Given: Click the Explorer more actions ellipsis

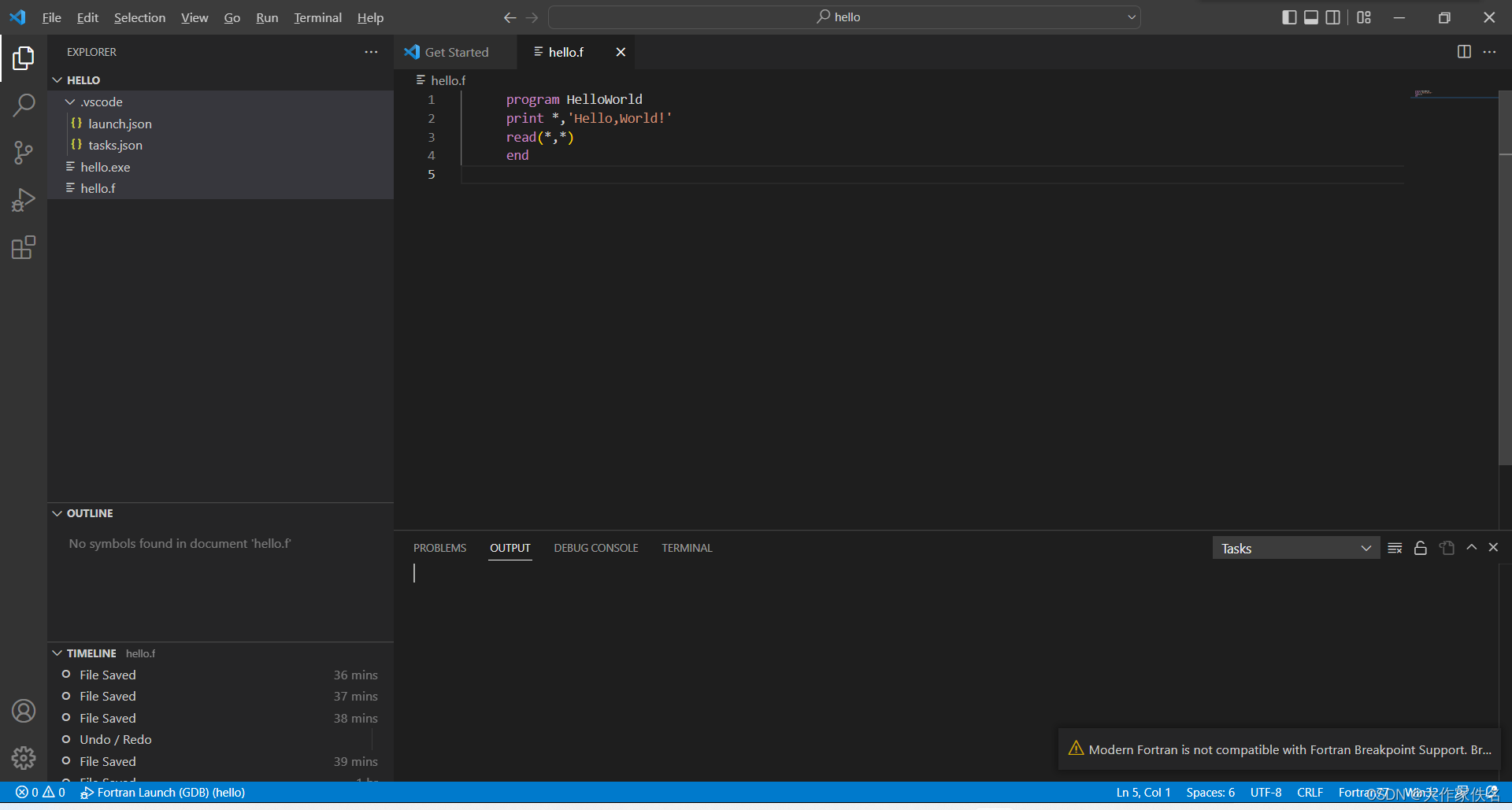Looking at the screenshot, I should [x=371, y=52].
